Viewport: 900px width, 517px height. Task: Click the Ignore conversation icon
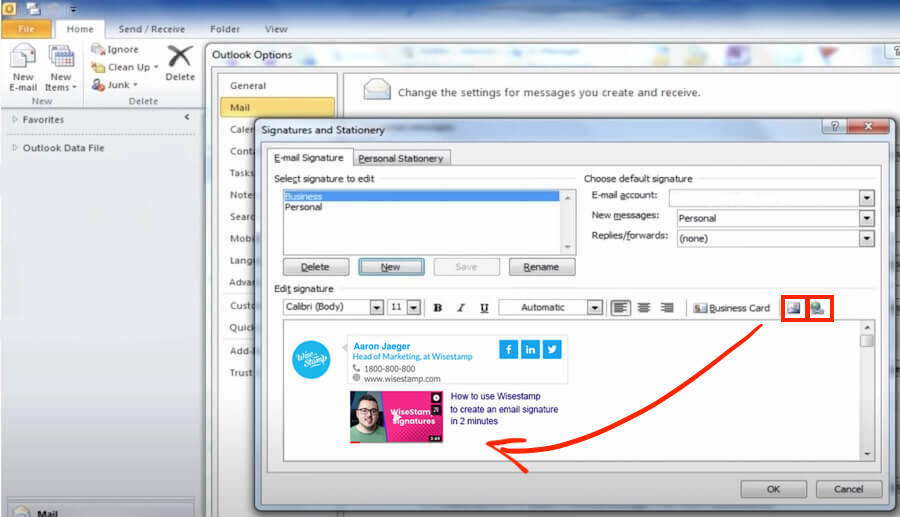pos(98,49)
